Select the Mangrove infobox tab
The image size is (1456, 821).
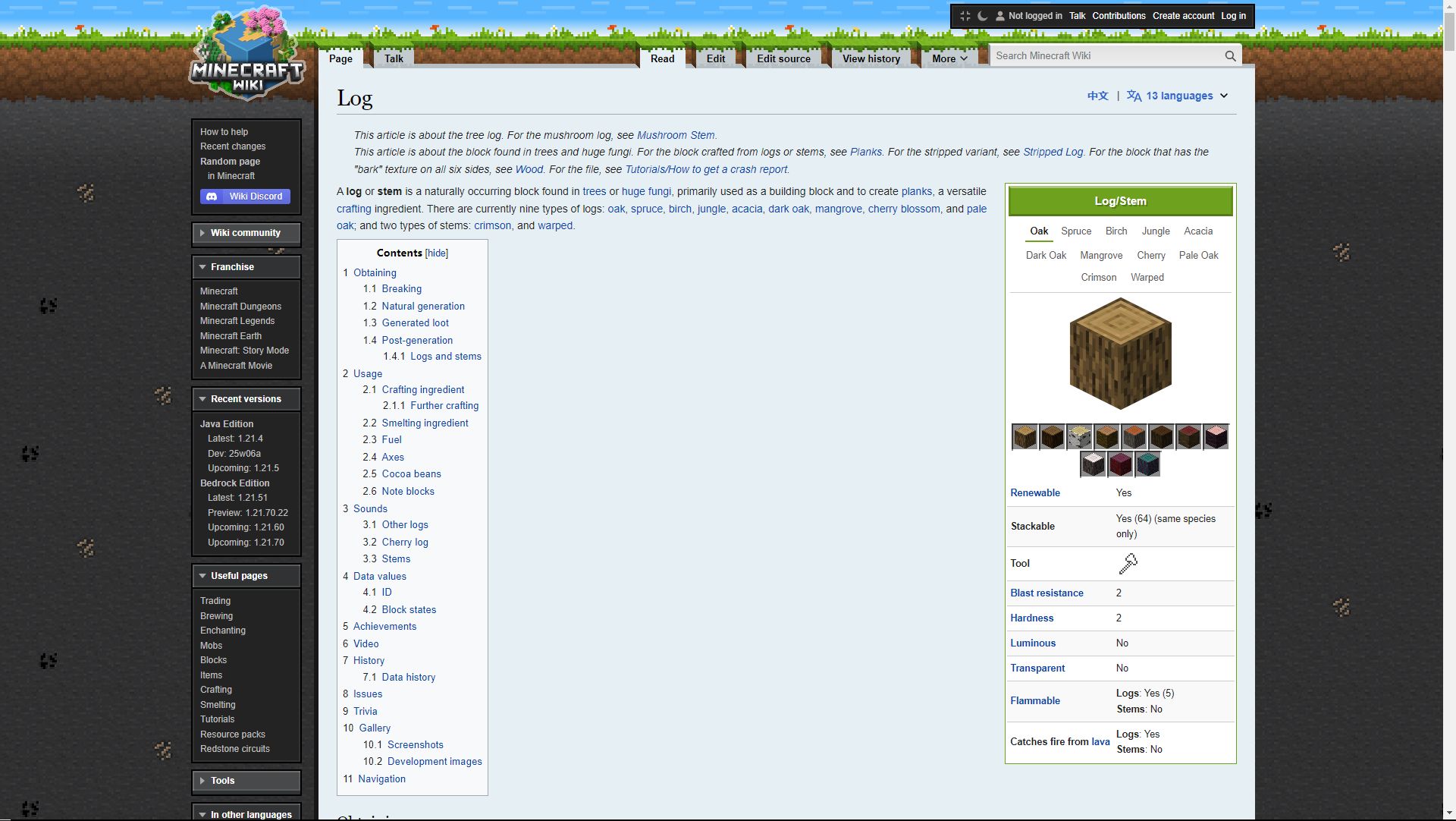(x=1101, y=256)
